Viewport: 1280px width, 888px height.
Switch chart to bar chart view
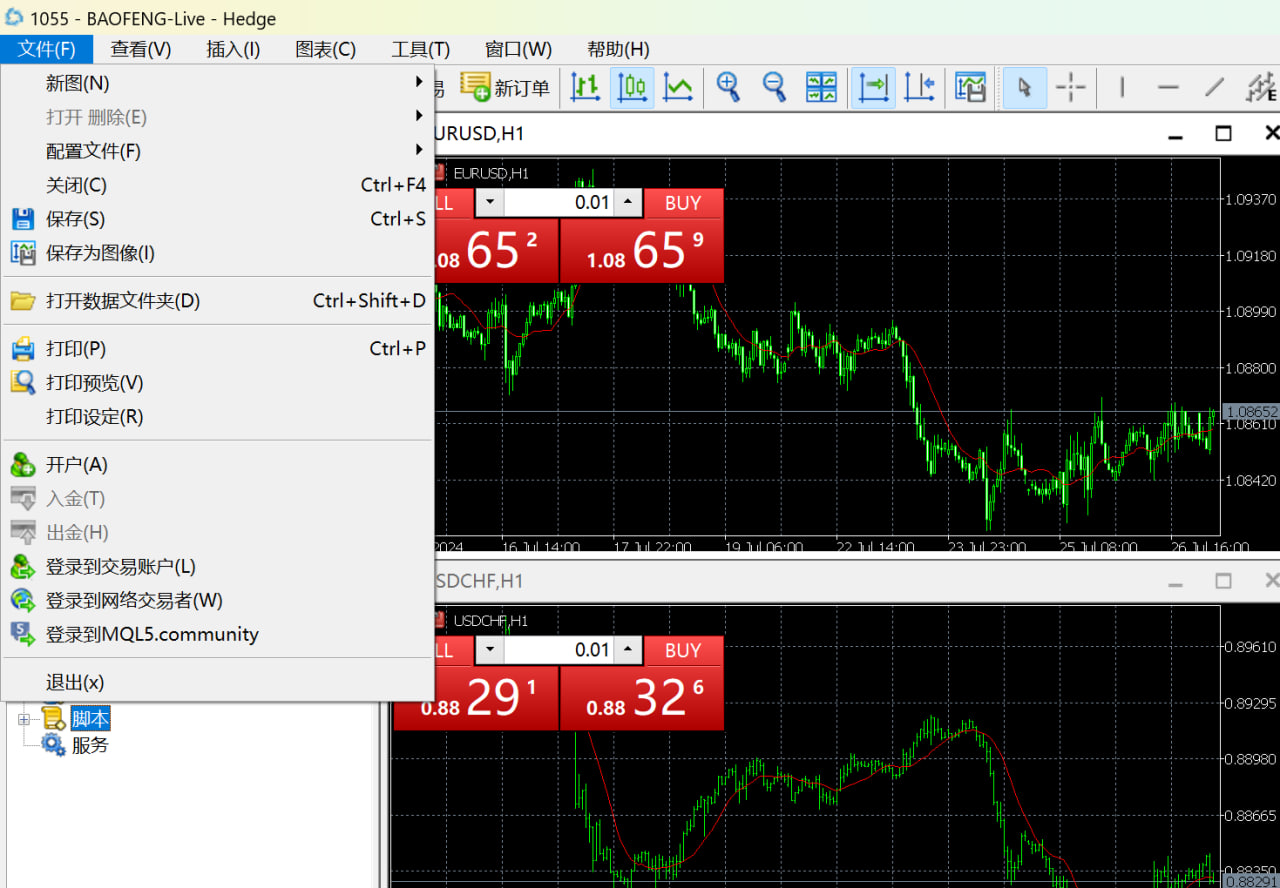click(x=585, y=88)
